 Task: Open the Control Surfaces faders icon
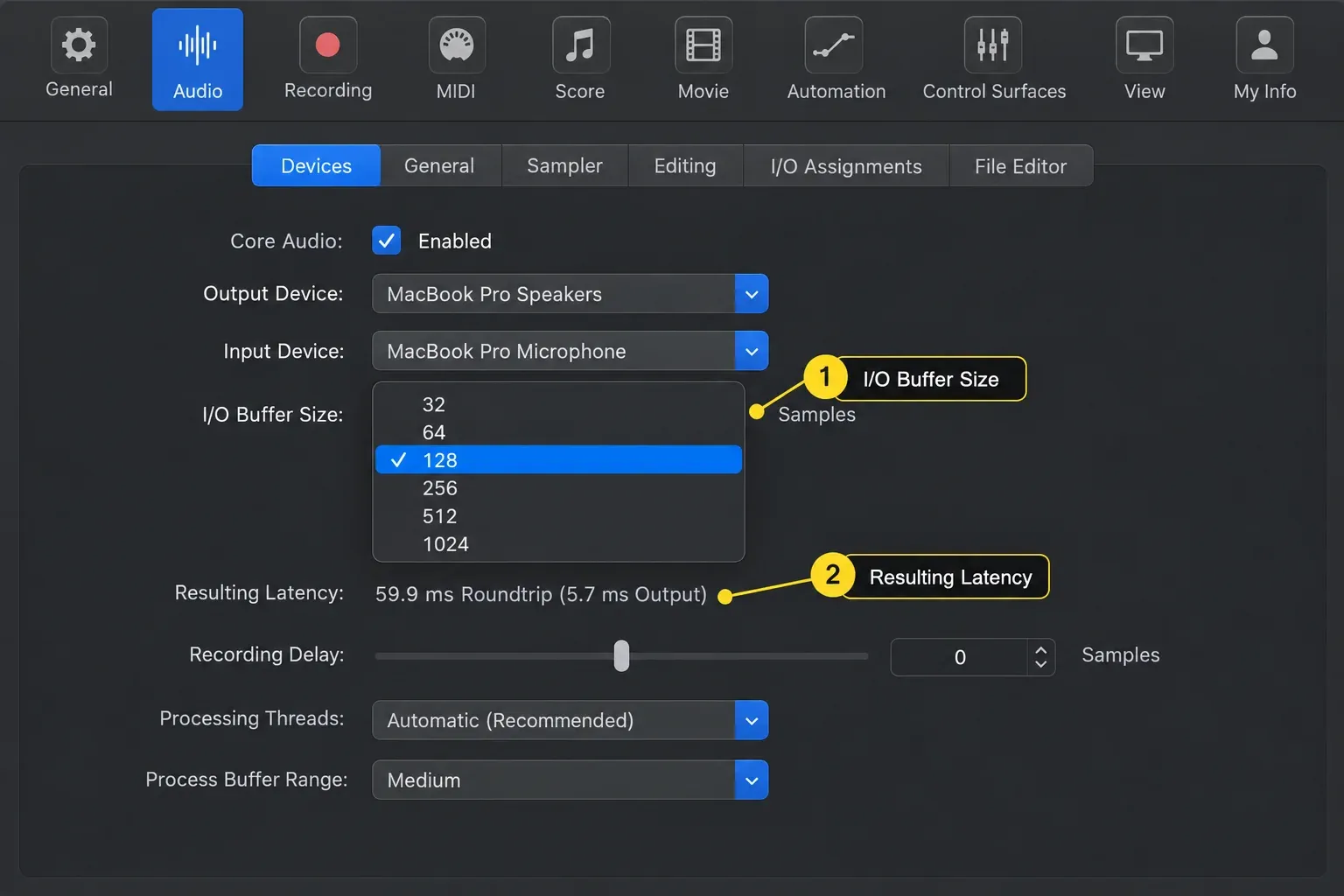coord(993,45)
